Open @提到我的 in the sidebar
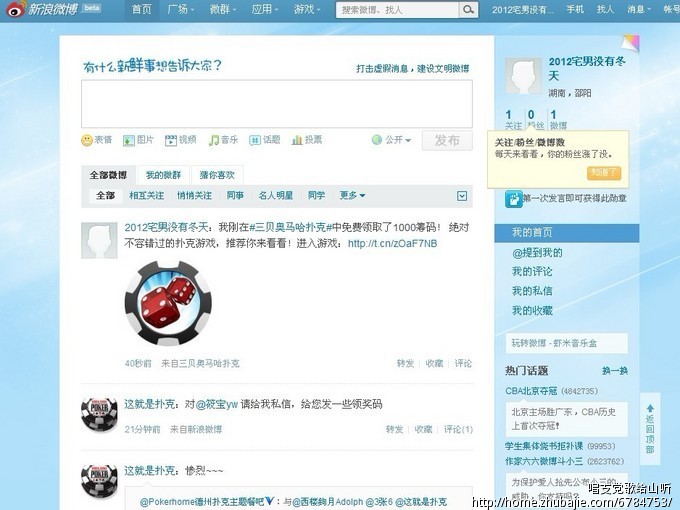 point(537,253)
